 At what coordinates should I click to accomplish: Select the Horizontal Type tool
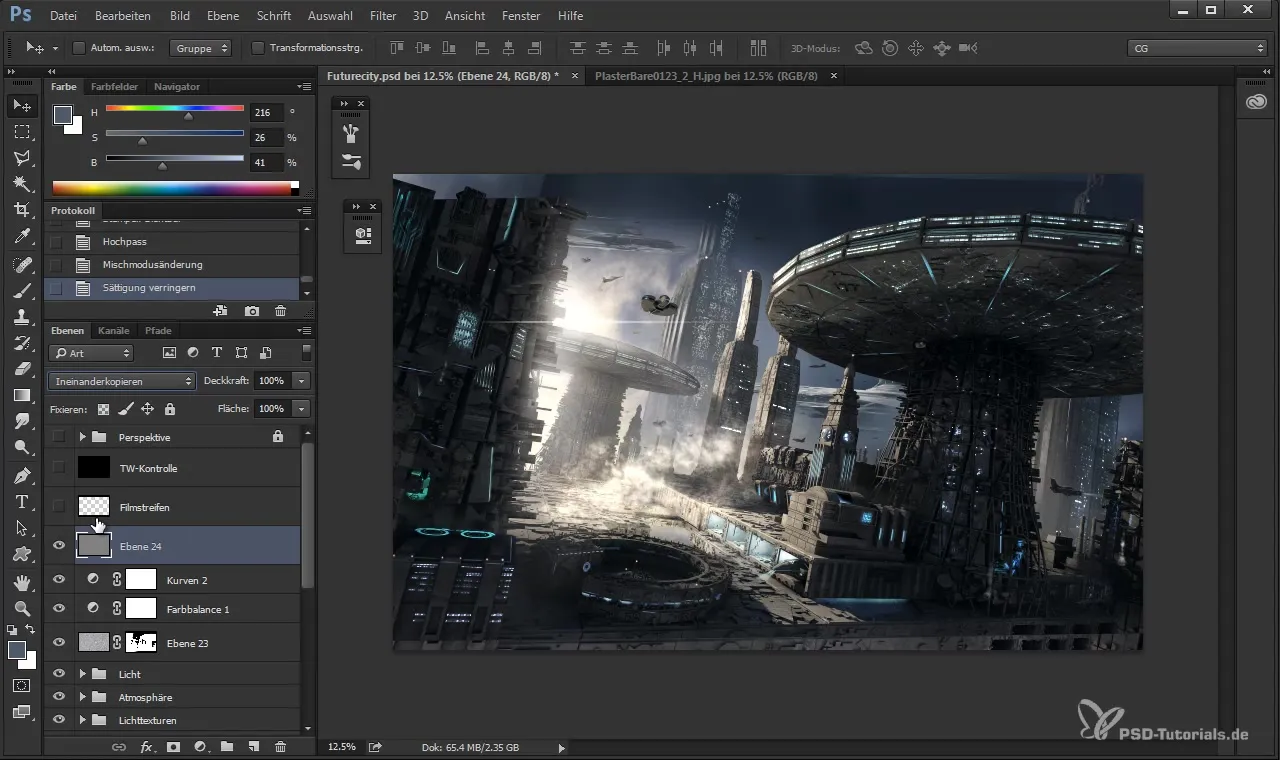click(x=21, y=502)
